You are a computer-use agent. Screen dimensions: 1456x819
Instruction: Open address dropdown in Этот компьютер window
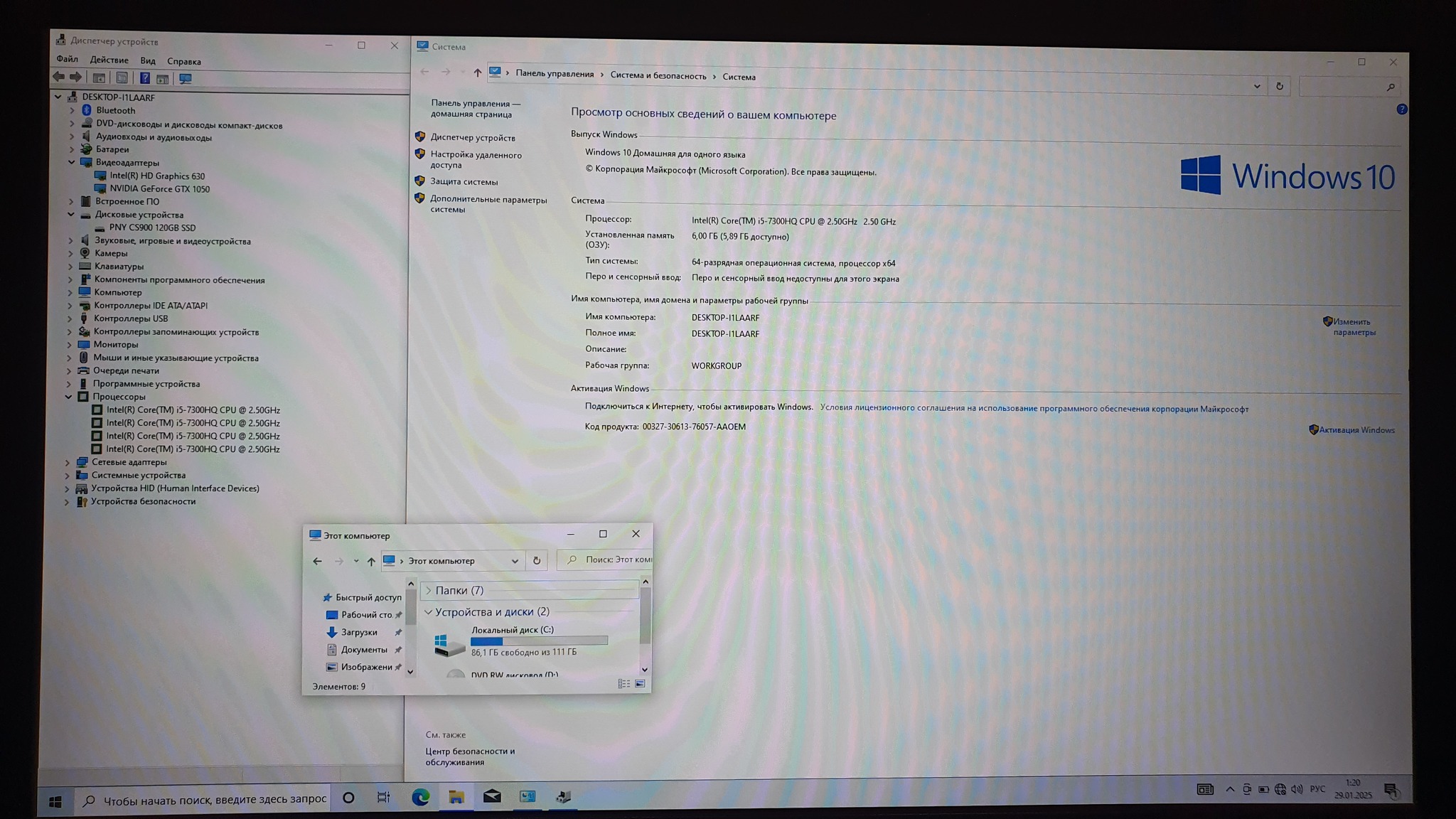click(515, 561)
